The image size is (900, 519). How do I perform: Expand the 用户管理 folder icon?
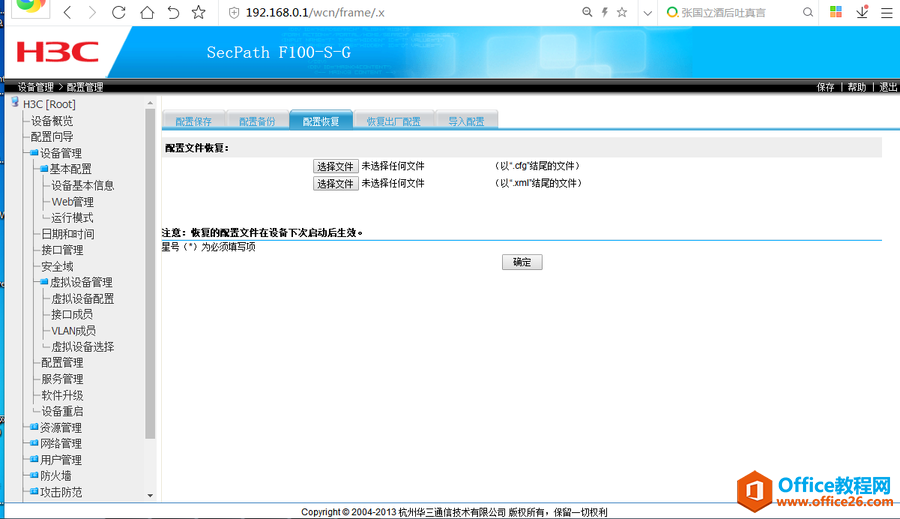34,459
